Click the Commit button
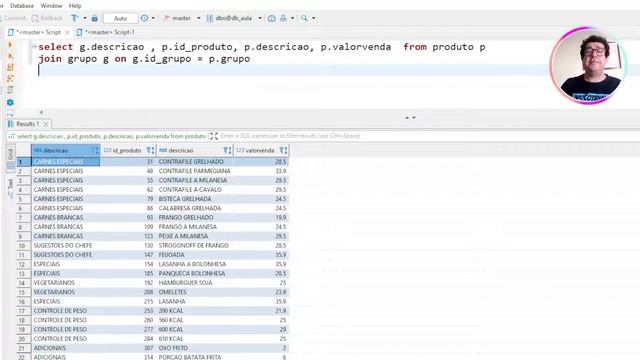Screen dimensions: 640x360 pyautogui.click(x=12, y=18)
